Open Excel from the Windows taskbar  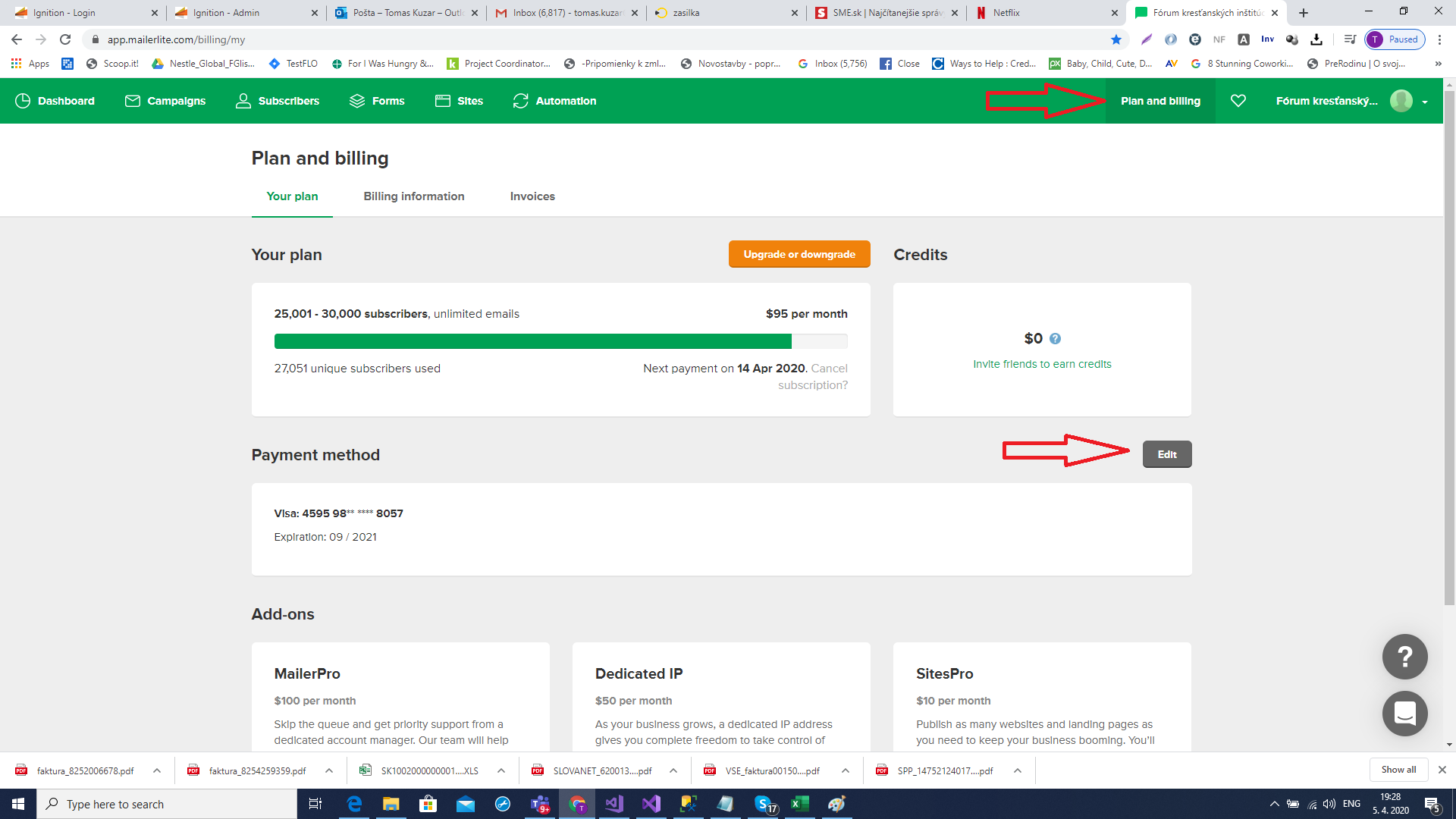(x=799, y=804)
